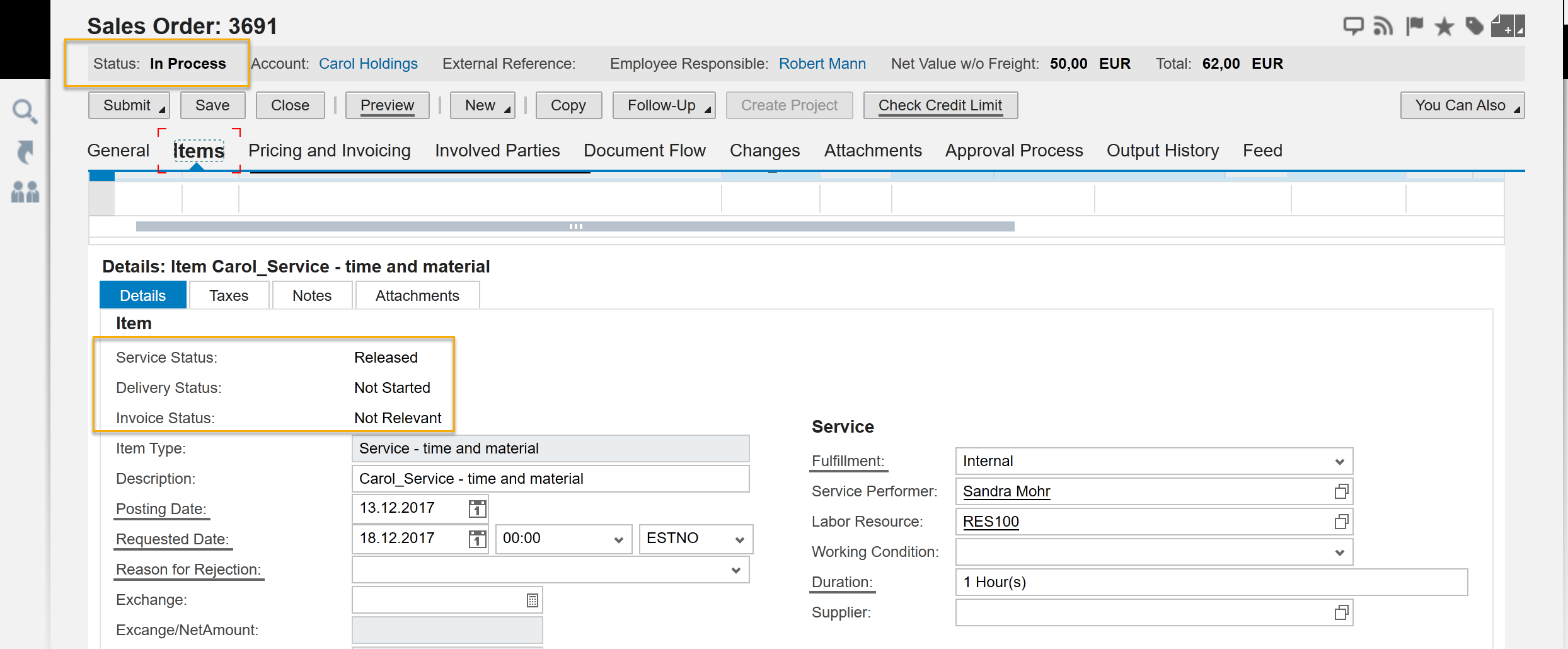Screen dimensions: 1568x649
Task: Open the item Notes subtab
Action: pyautogui.click(x=312, y=295)
